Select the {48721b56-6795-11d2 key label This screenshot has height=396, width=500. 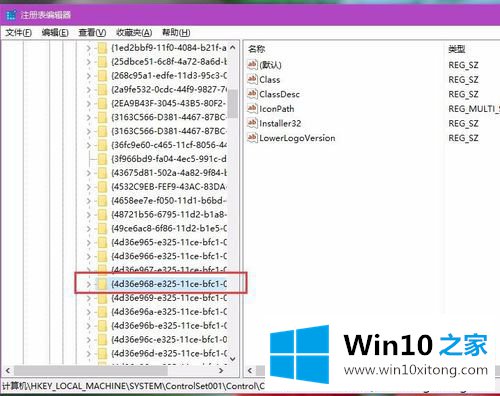pyautogui.click(x=169, y=214)
